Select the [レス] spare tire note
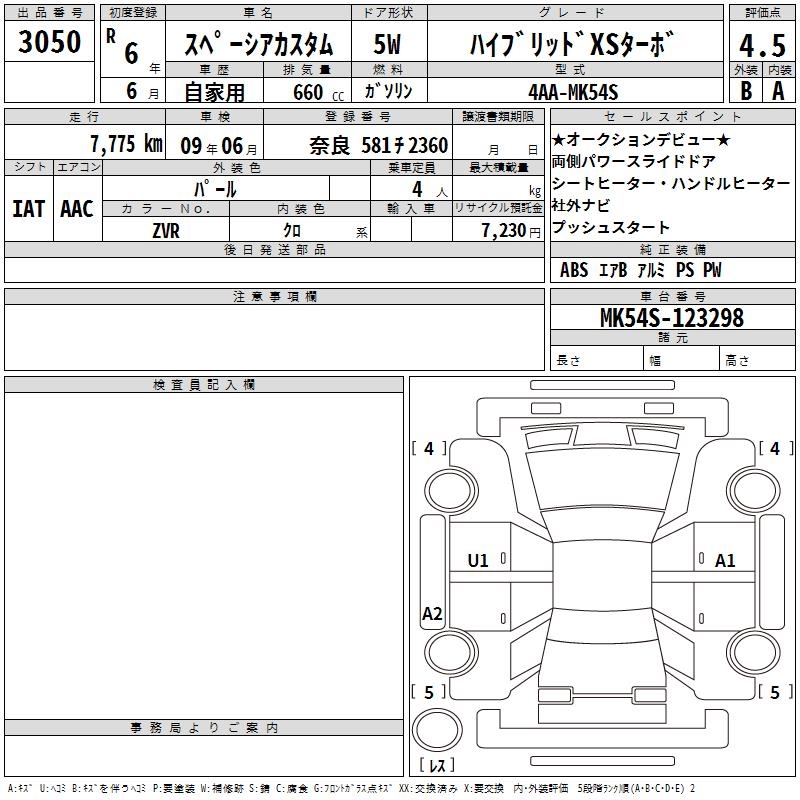This screenshot has height=800, width=800. coord(437,765)
